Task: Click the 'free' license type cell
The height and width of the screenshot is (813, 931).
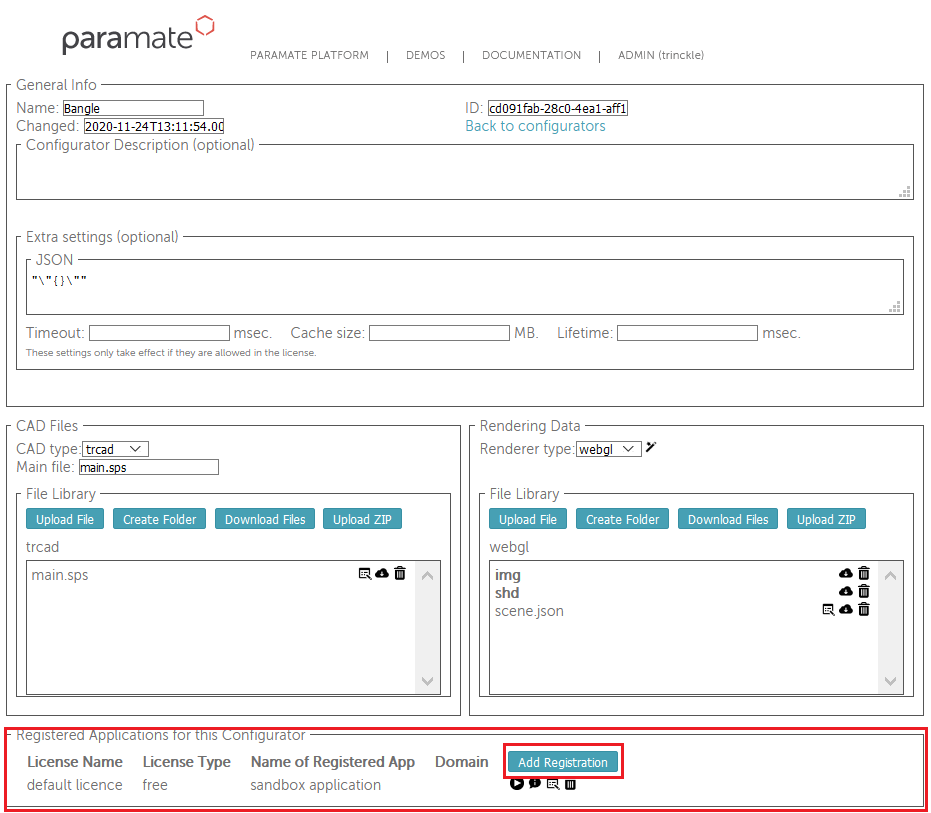Action: (x=155, y=784)
